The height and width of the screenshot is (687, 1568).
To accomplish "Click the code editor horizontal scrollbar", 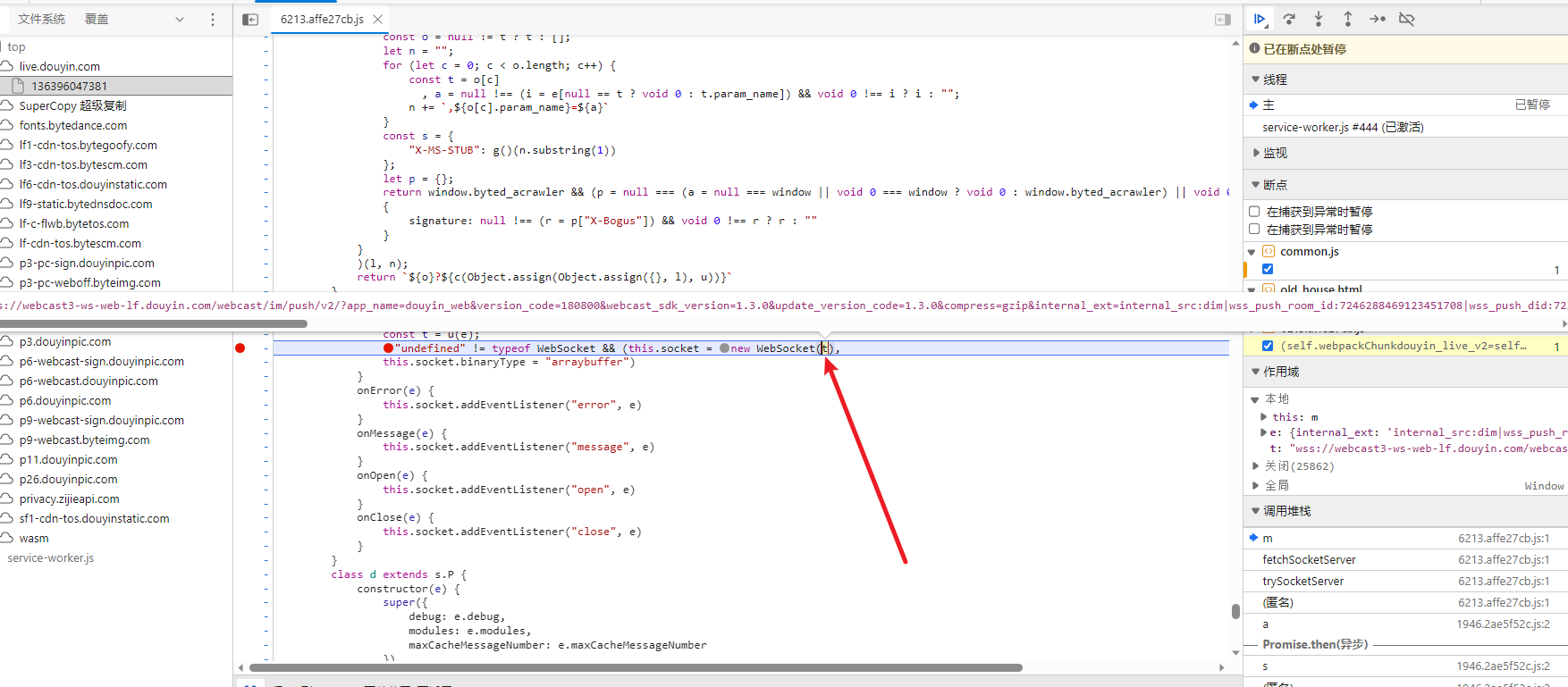I will (x=636, y=667).
